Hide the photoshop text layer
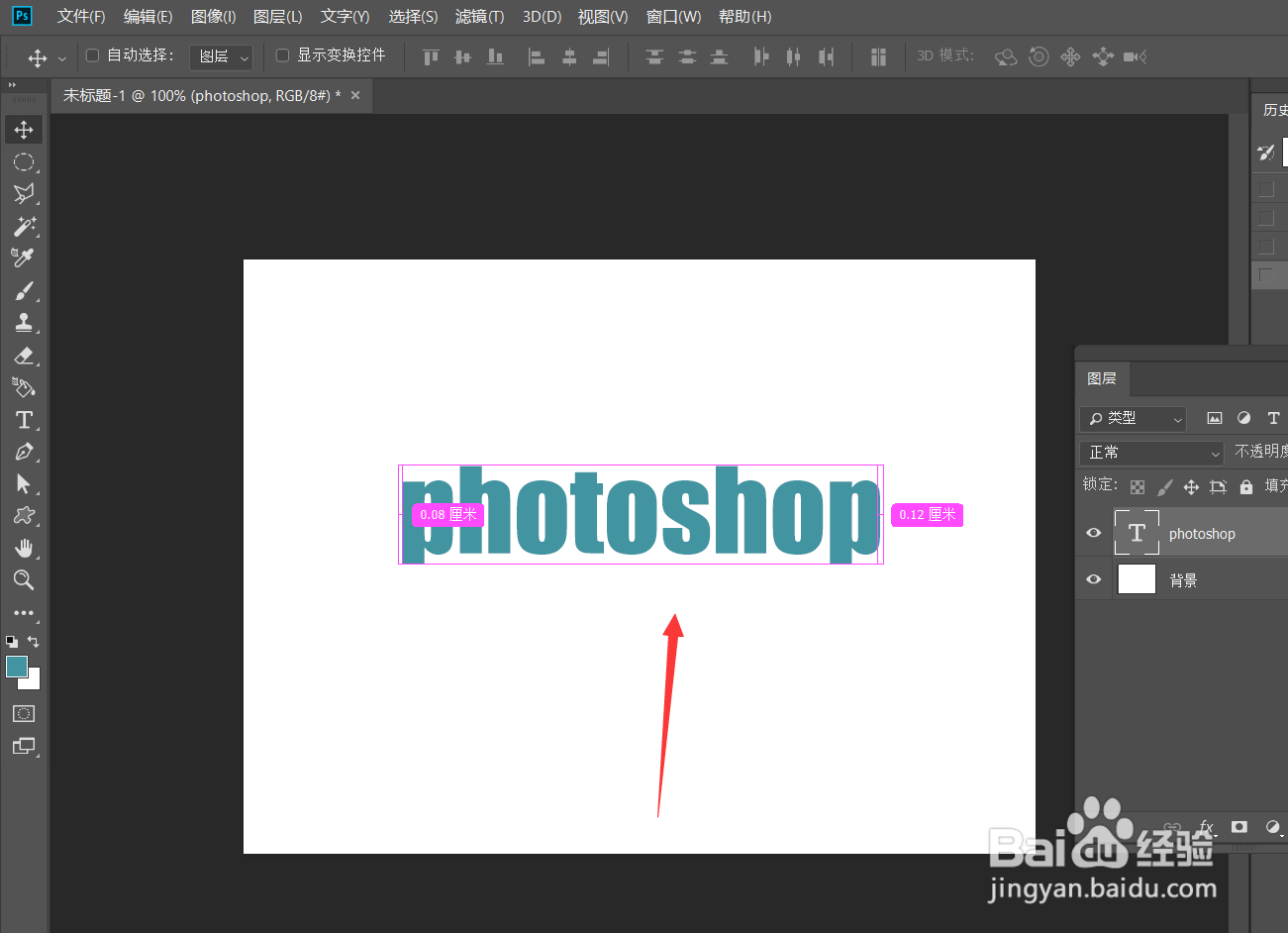 [1094, 533]
